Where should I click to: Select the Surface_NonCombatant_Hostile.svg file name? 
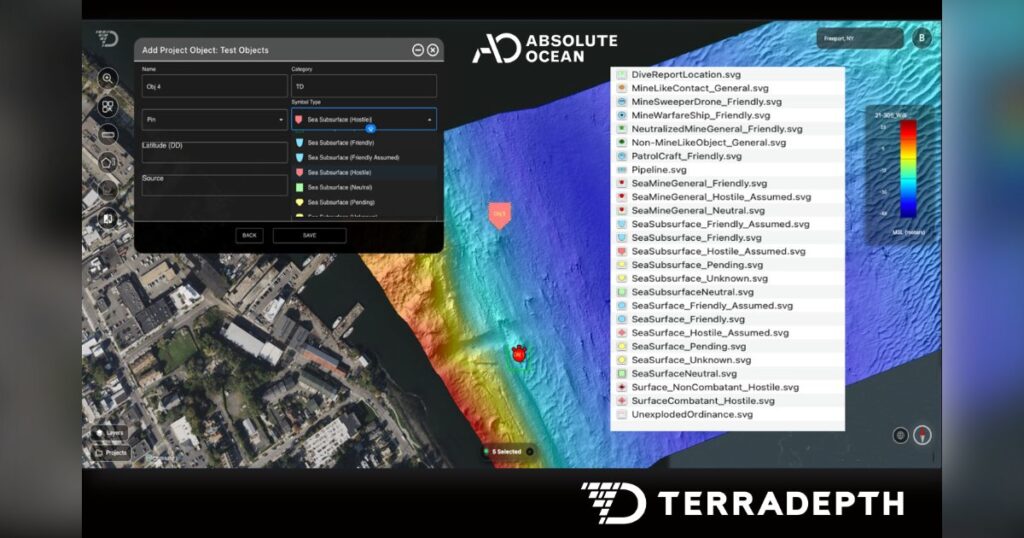coord(715,387)
